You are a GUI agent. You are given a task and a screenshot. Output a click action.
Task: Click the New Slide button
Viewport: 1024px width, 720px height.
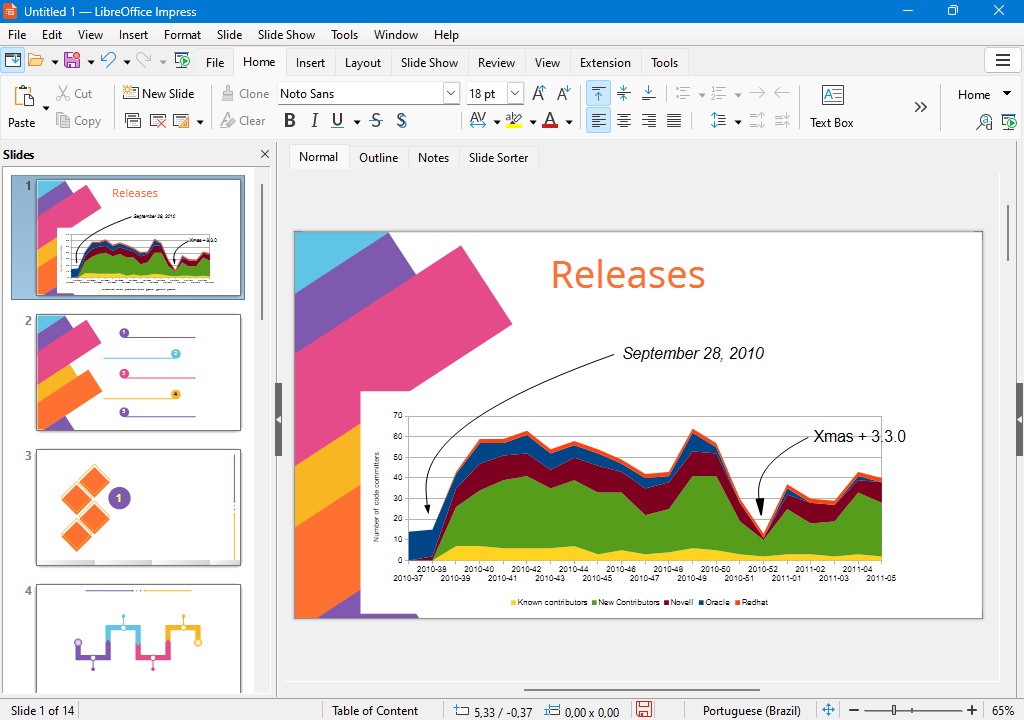[x=158, y=93]
